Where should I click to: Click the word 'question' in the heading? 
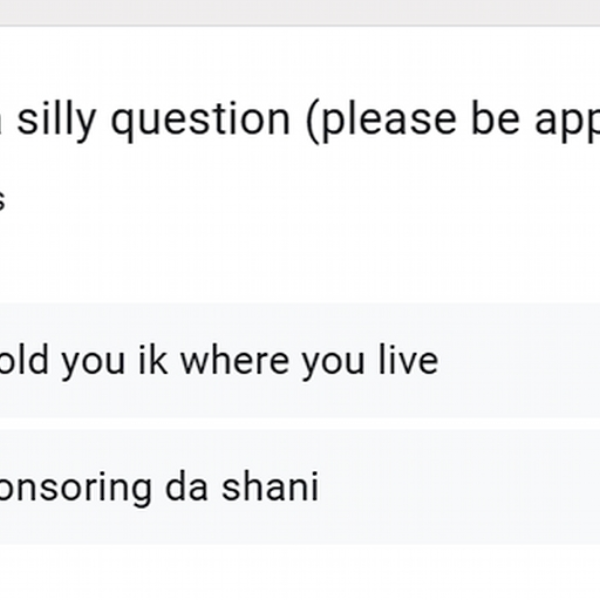(200, 121)
